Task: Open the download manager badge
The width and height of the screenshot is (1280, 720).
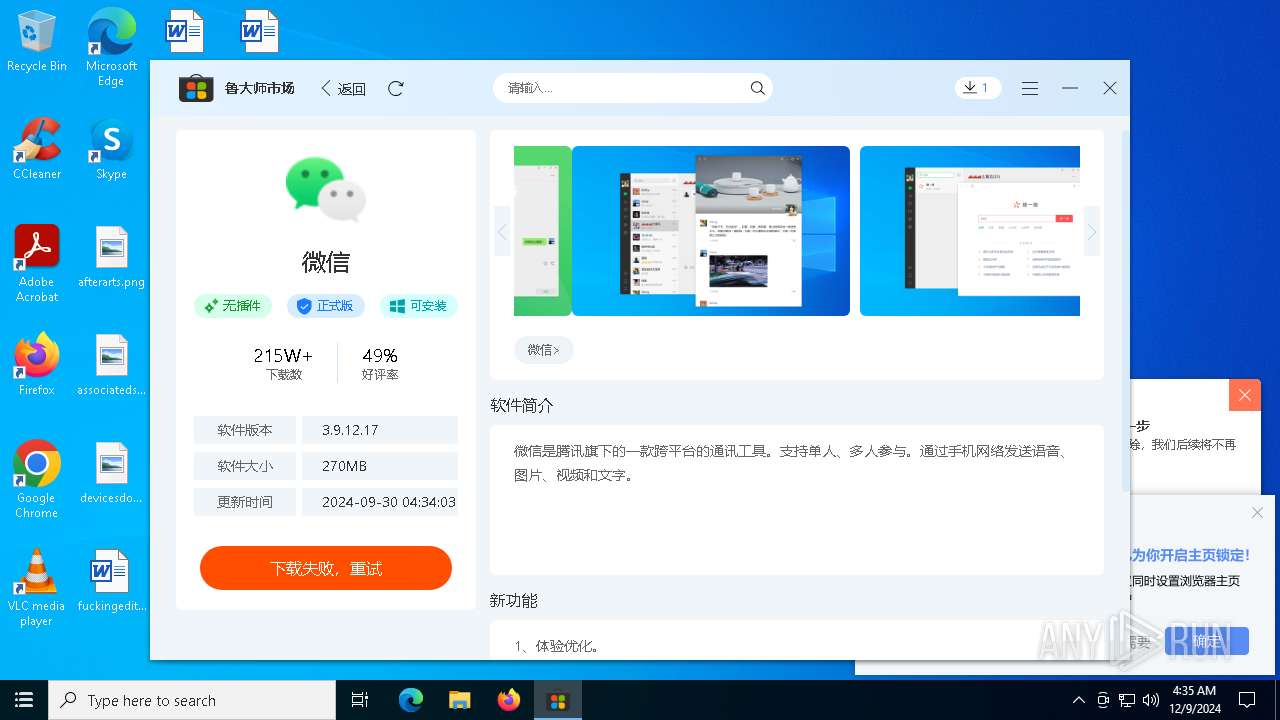Action: 978,88
